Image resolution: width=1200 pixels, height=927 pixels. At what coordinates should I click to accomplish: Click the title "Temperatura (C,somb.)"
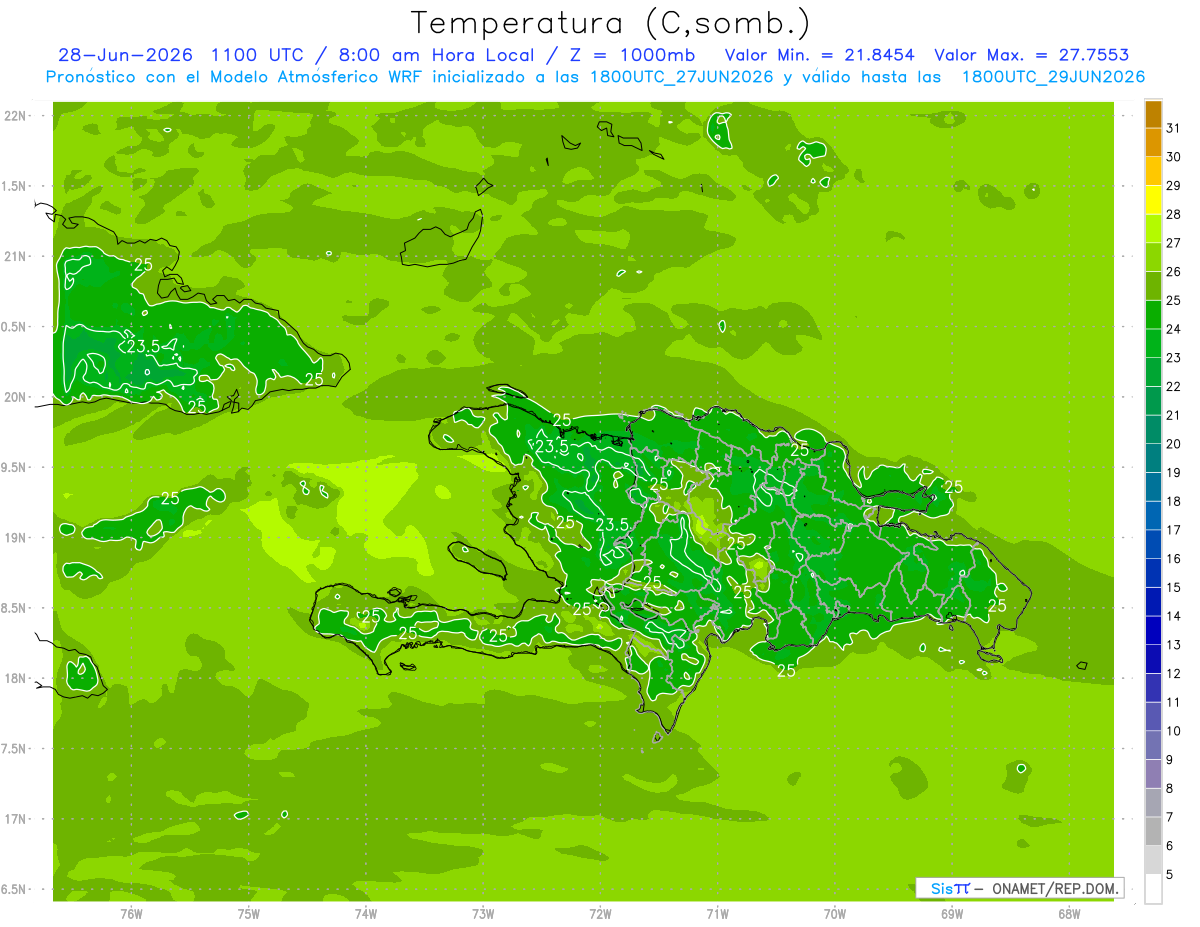pyautogui.click(x=610, y=23)
